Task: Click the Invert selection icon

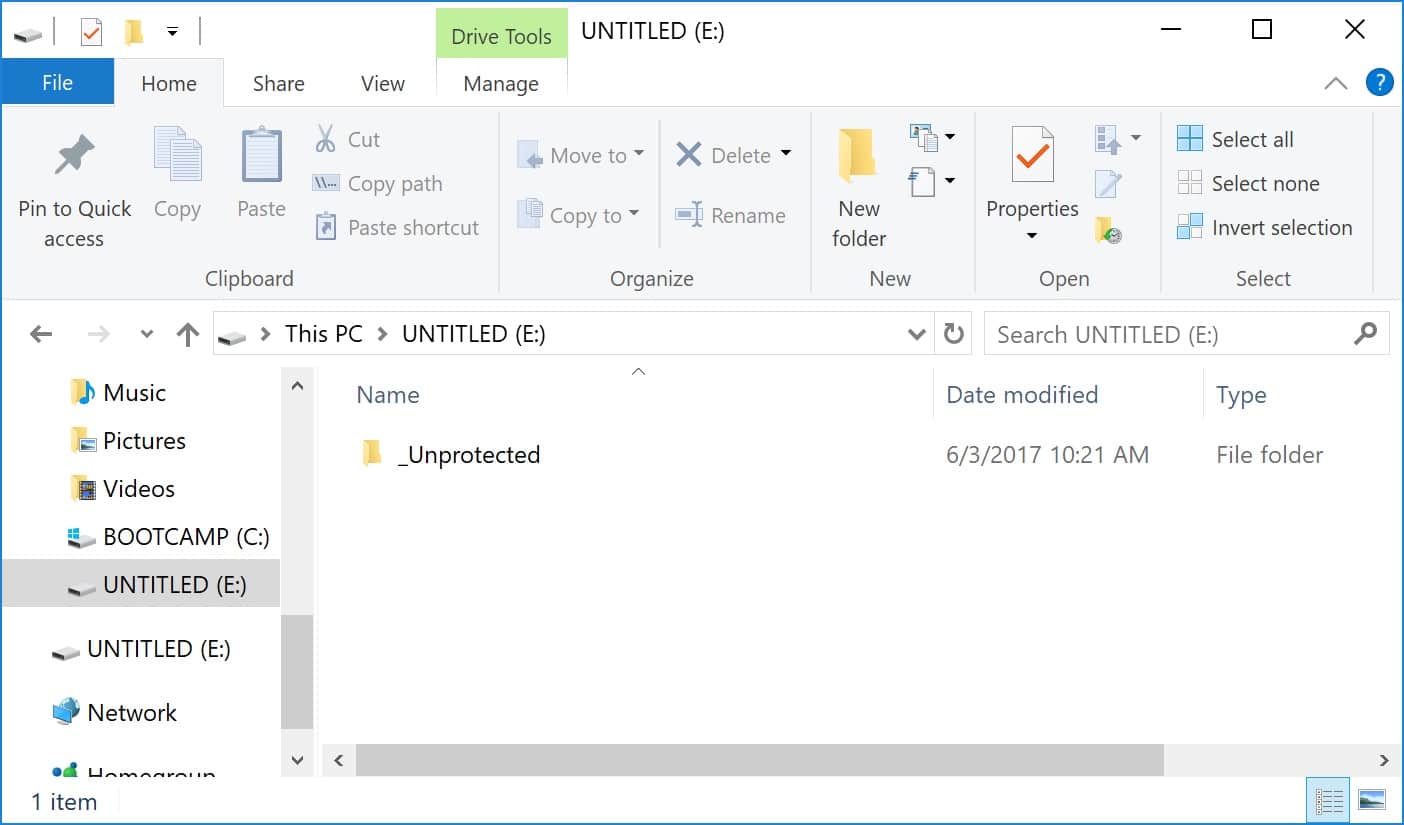Action: [x=1190, y=227]
